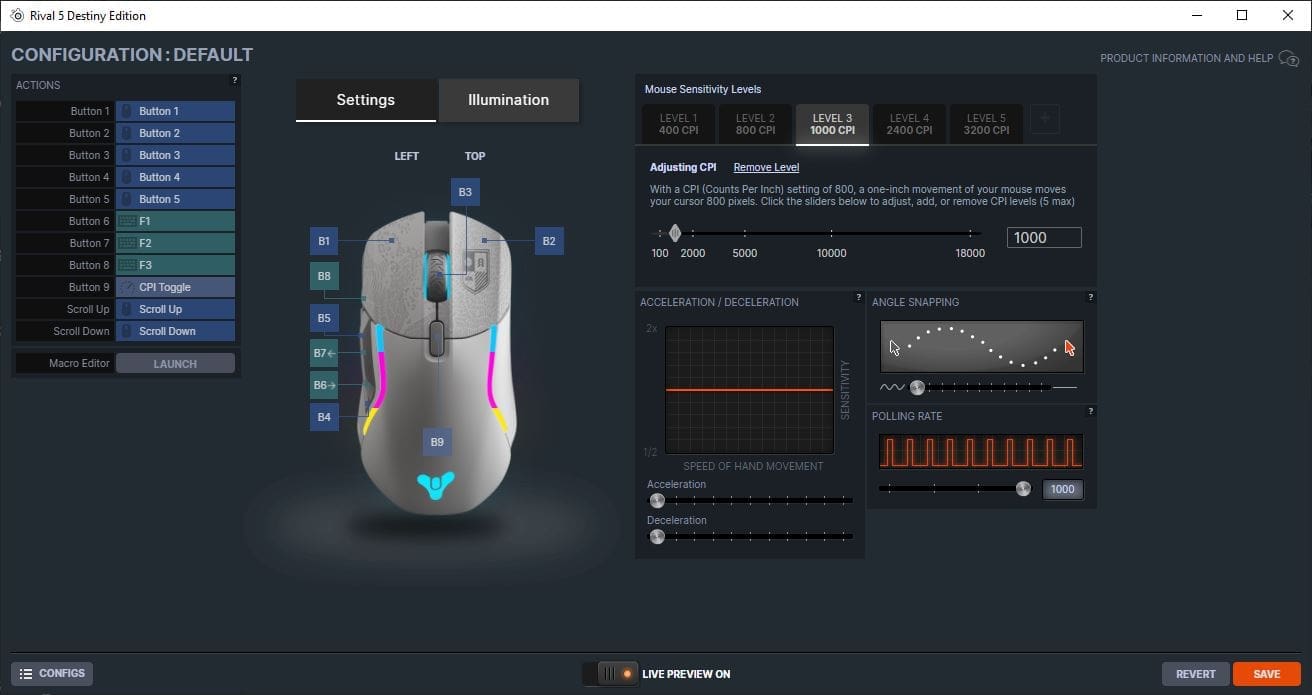Select Level 5 3200 CPI tab
The height and width of the screenshot is (695, 1312).
986,124
